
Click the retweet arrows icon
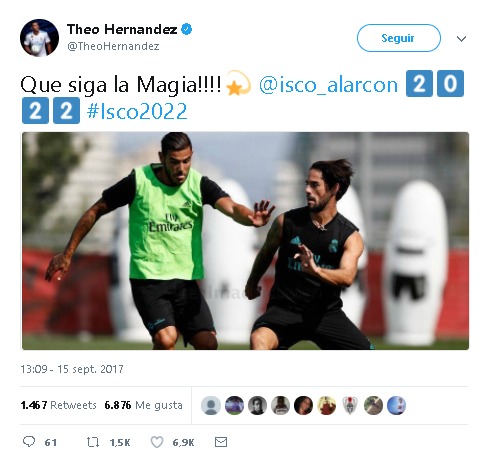tap(93, 442)
